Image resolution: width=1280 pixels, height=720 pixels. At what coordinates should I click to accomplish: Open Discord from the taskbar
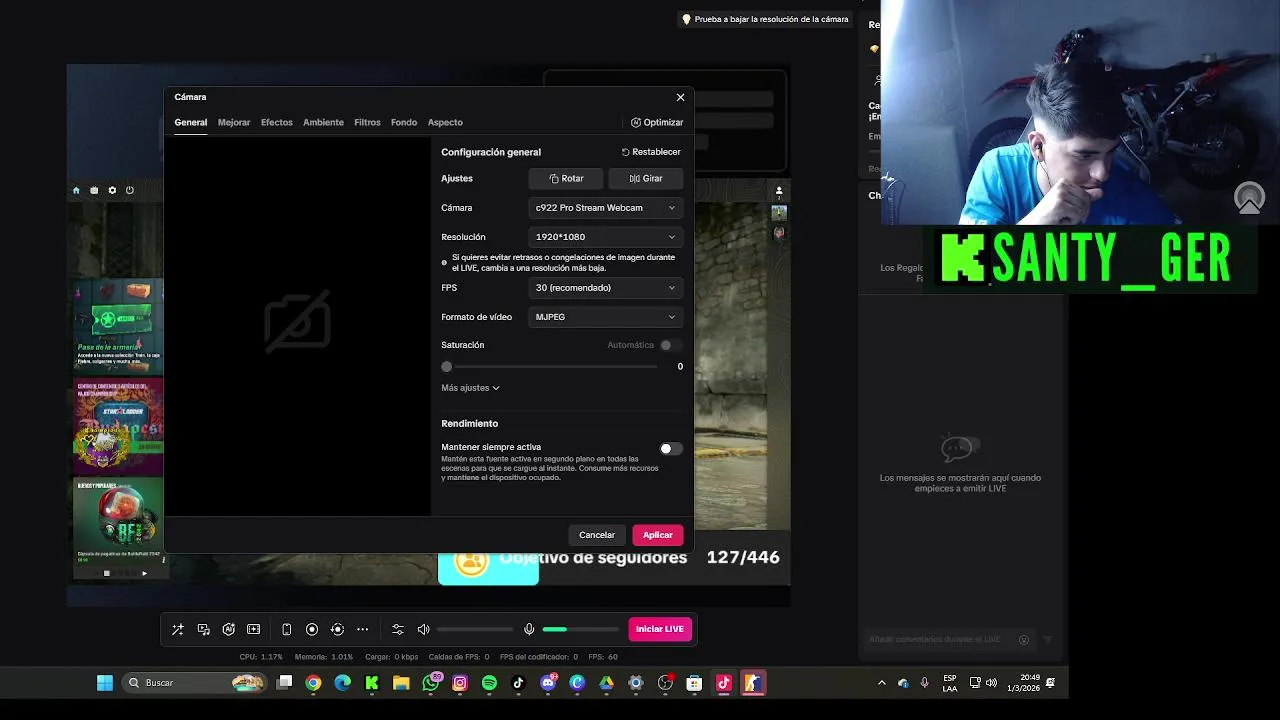click(548, 683)
